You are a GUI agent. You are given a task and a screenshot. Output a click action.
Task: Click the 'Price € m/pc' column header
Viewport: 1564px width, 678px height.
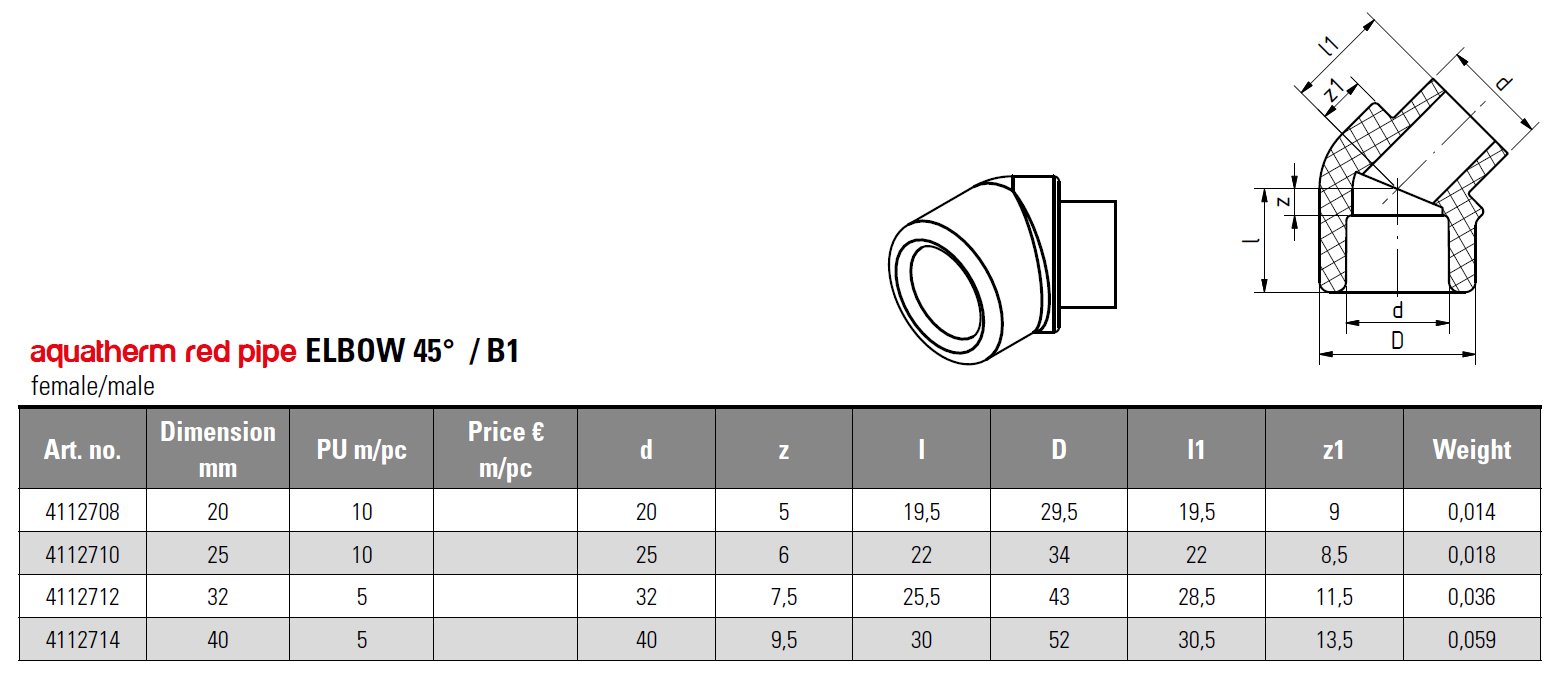(x=506, y=449)
